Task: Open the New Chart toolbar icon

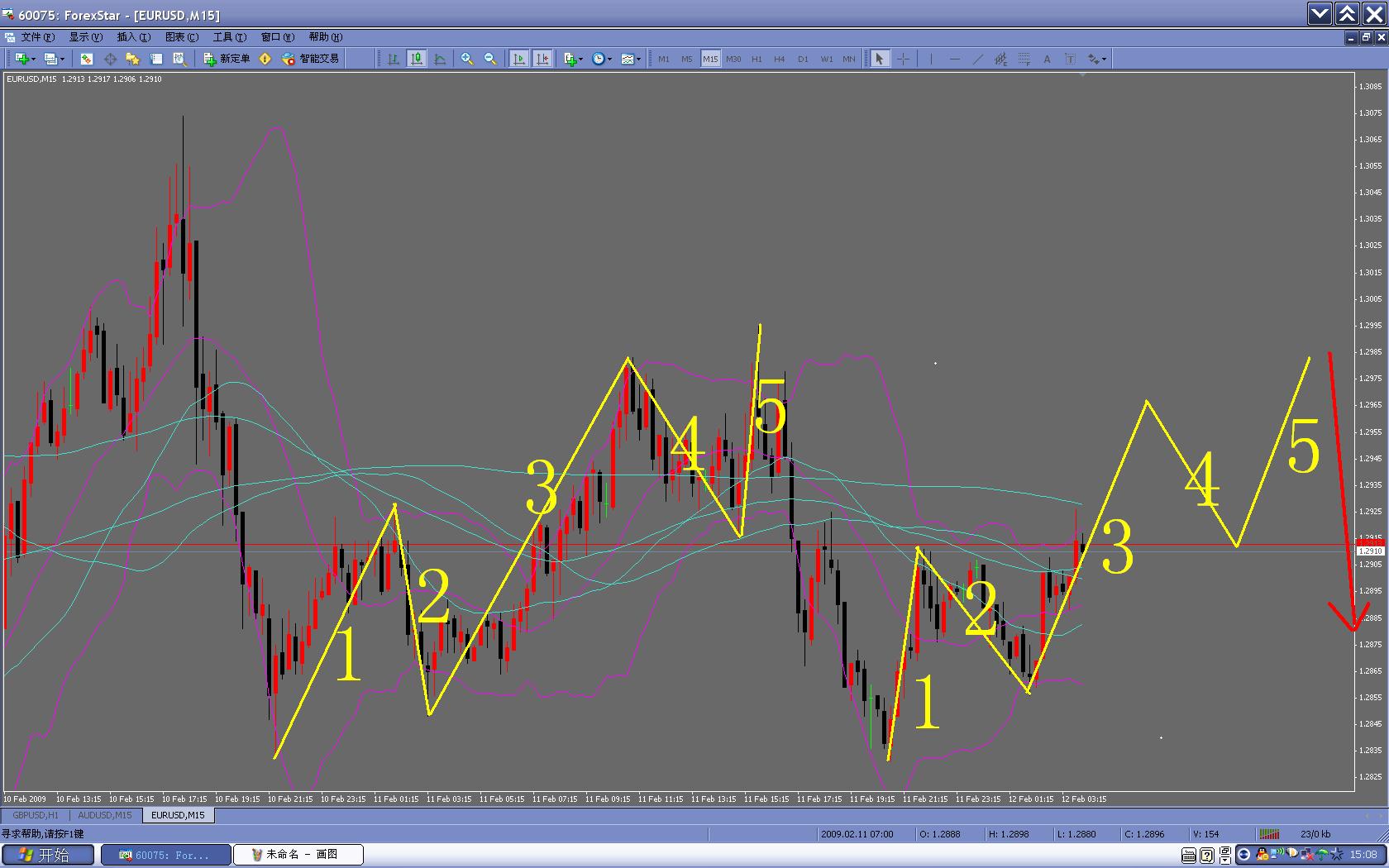Action: tap(21, 59)
